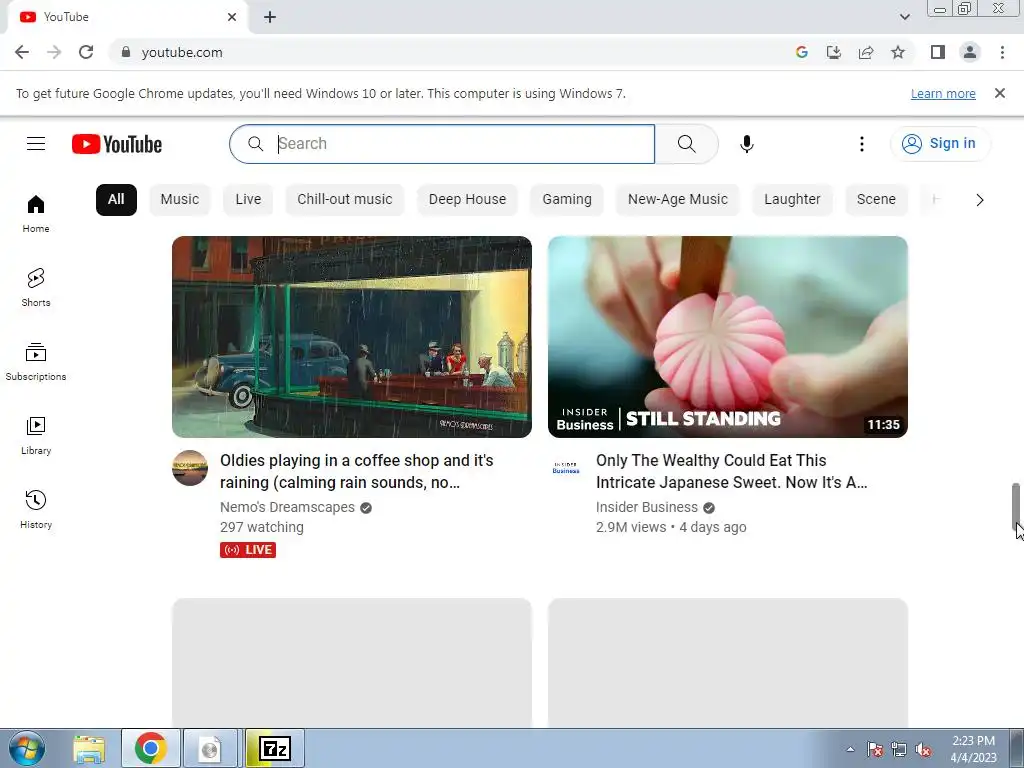This screenshot has width=1024, height=768.
Task: Open Chrome profile avatar
Action: coord(970,52)
